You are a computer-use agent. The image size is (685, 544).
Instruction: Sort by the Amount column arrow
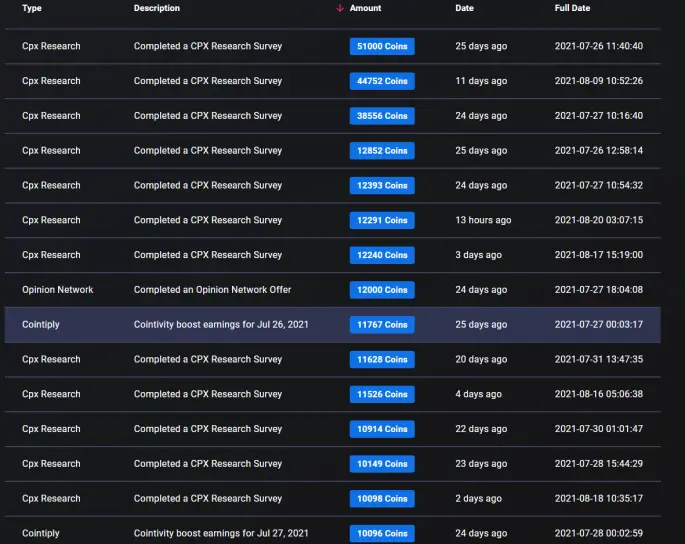coord(339,8)
